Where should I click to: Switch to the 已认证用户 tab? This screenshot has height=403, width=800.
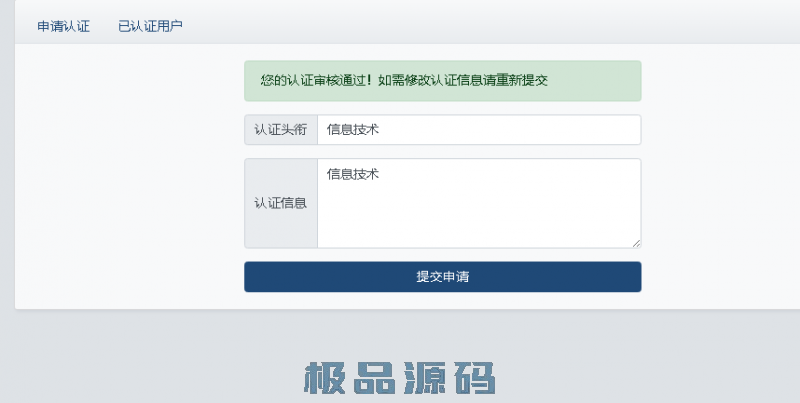(x=150, y=26)
